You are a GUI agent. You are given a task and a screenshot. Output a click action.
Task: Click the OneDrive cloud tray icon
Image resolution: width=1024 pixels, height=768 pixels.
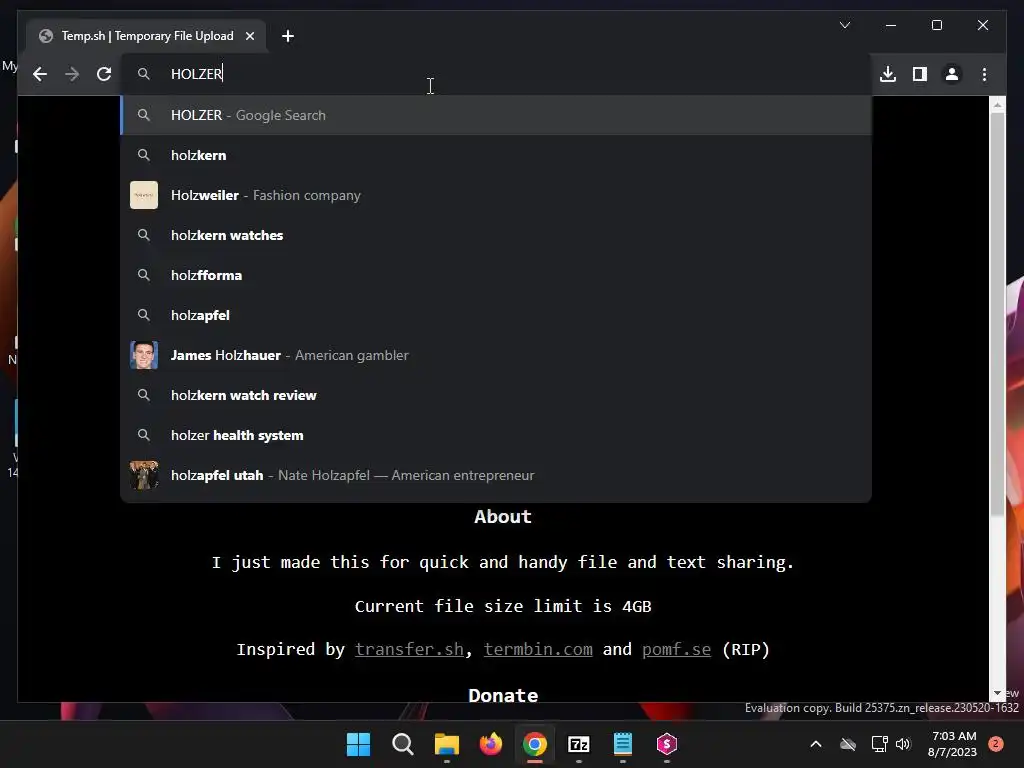pyautogui.click(x=848, y=744)
